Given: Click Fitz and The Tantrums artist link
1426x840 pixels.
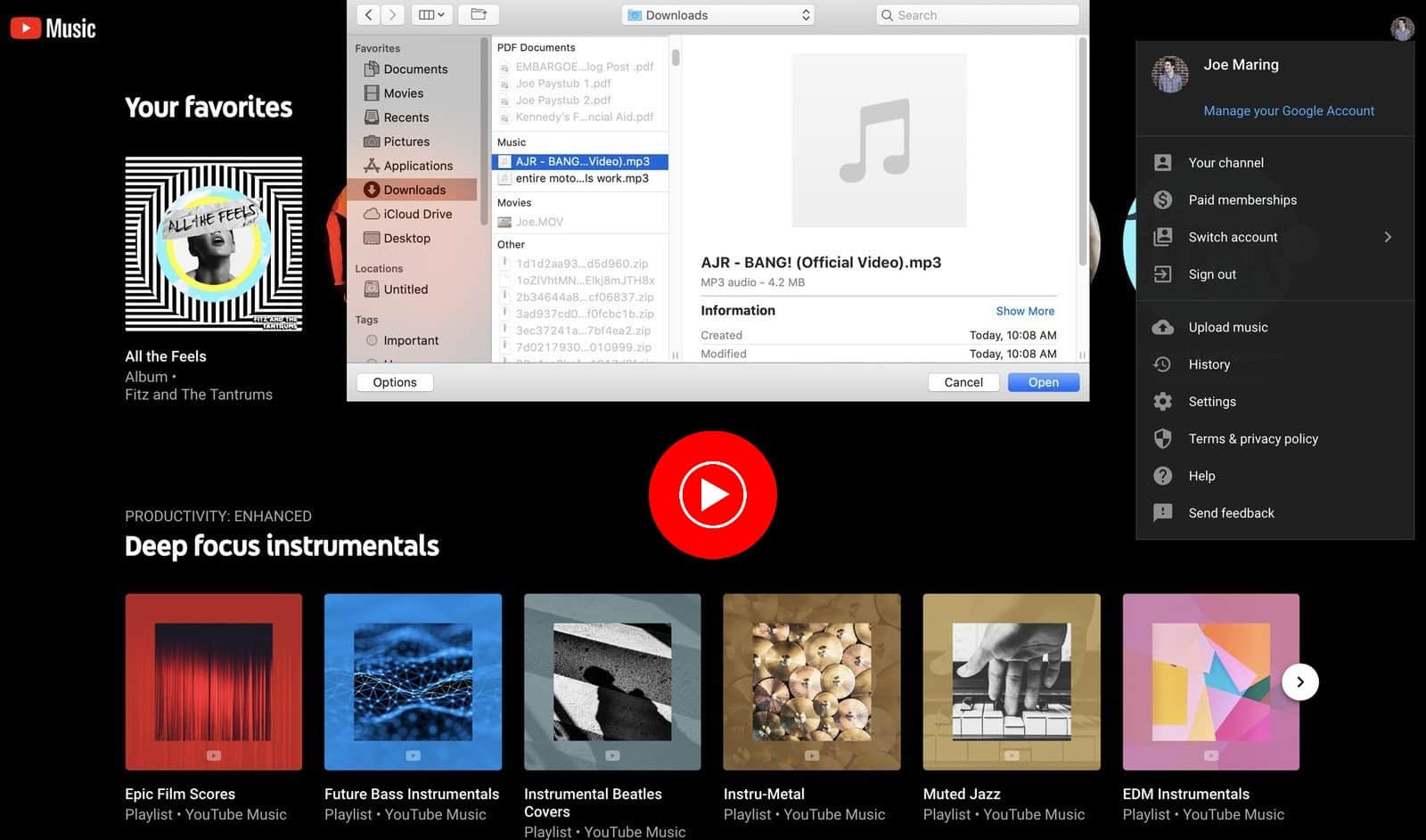Looking at the screenshot, I should [x=199, y=395].
